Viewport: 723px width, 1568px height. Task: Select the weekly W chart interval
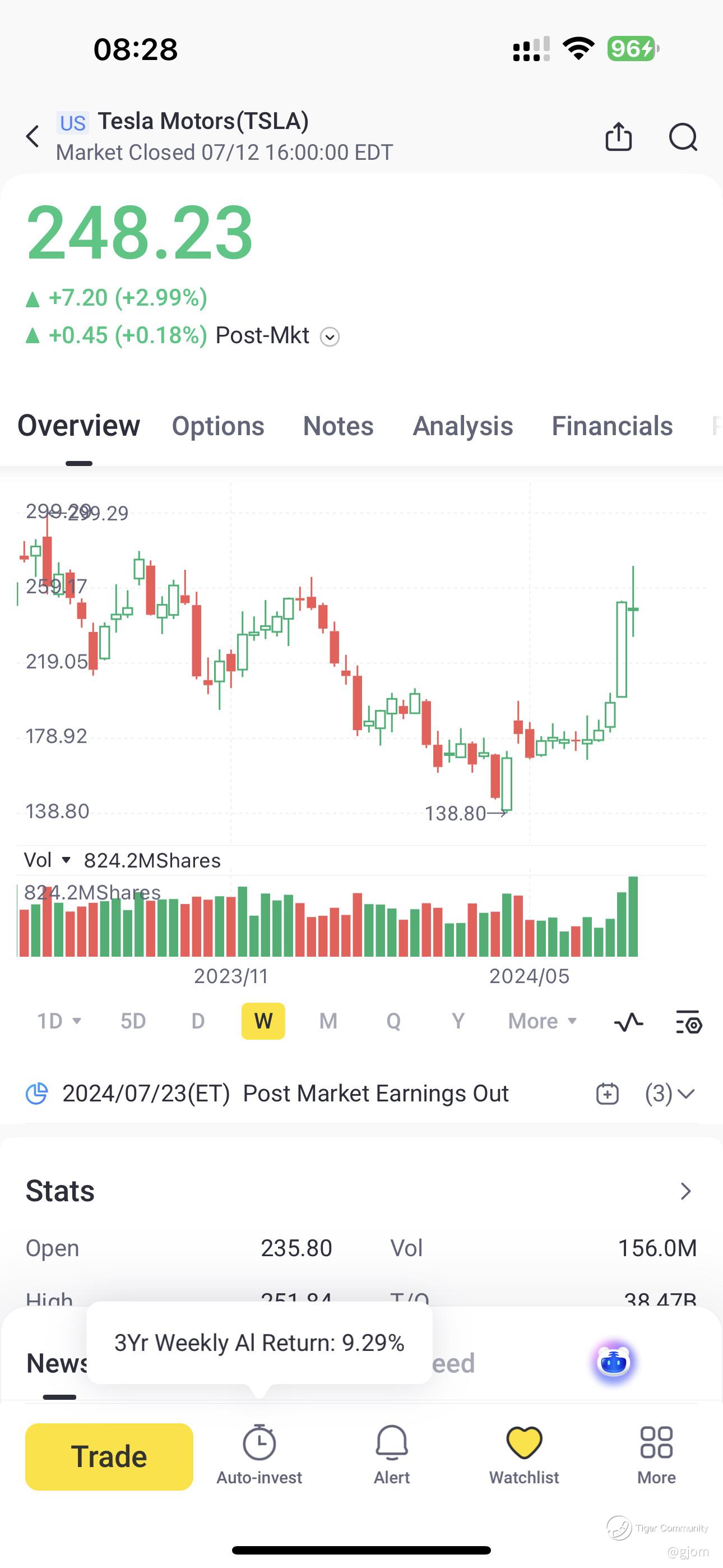tap(263, 1021)
